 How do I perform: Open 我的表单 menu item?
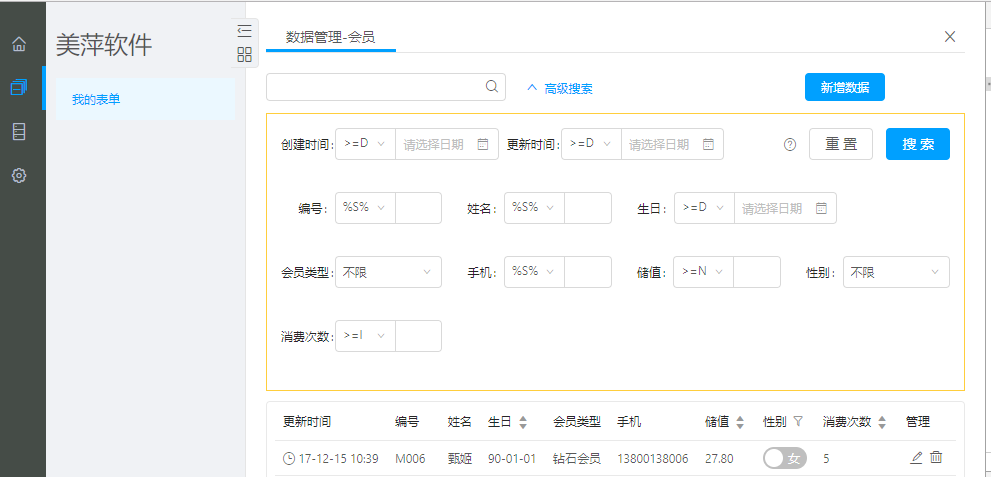(145, 99)
